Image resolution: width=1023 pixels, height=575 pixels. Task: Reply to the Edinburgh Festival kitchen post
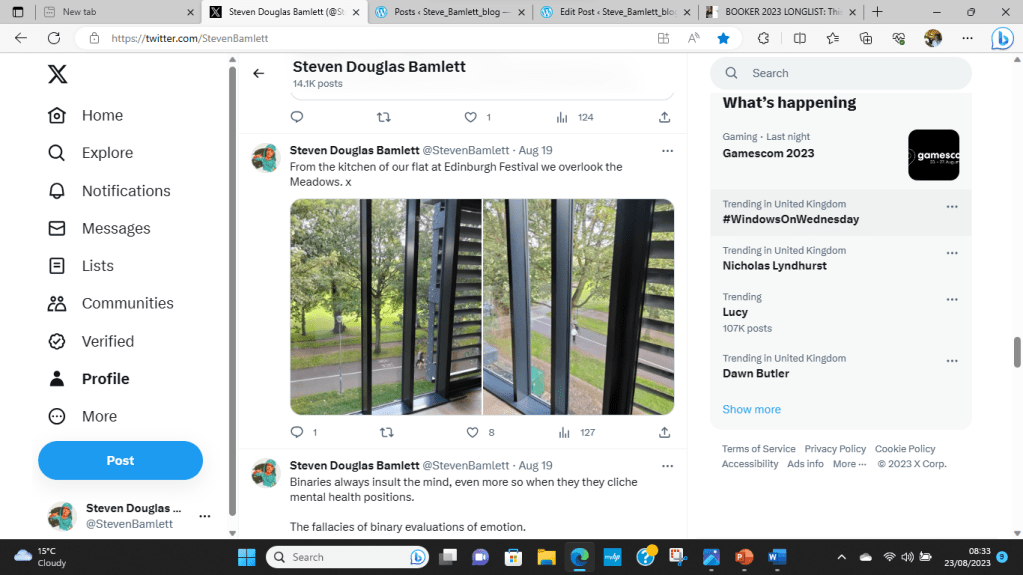pos(297,433)
